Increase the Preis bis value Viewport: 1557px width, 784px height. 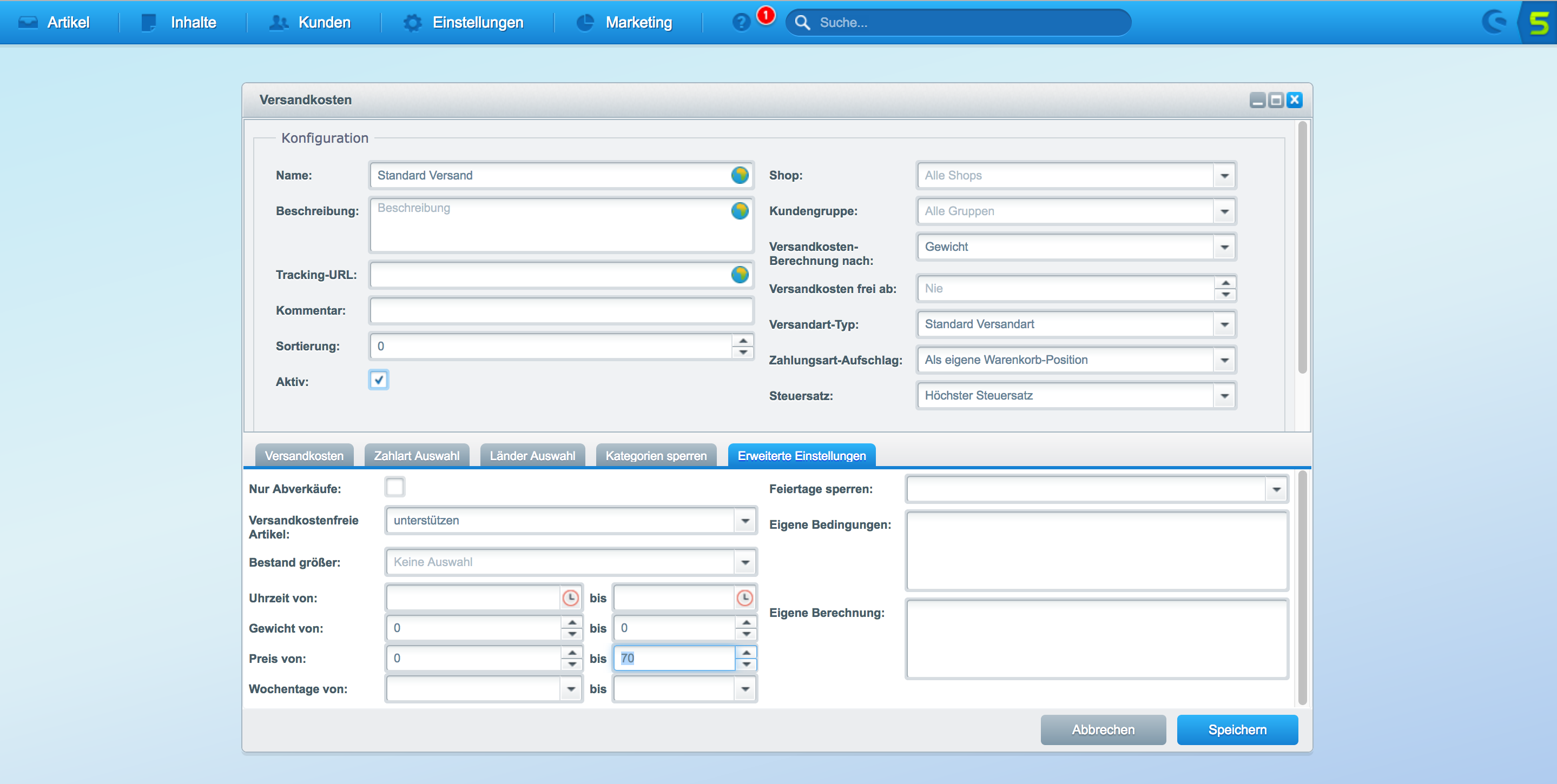pyautogui.click(x=747, y=652)
